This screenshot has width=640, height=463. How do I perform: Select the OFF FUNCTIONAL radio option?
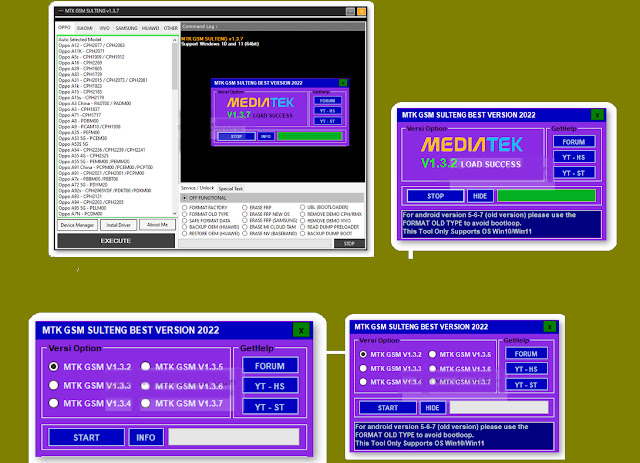pyautogui.click(x=204, y=198)
